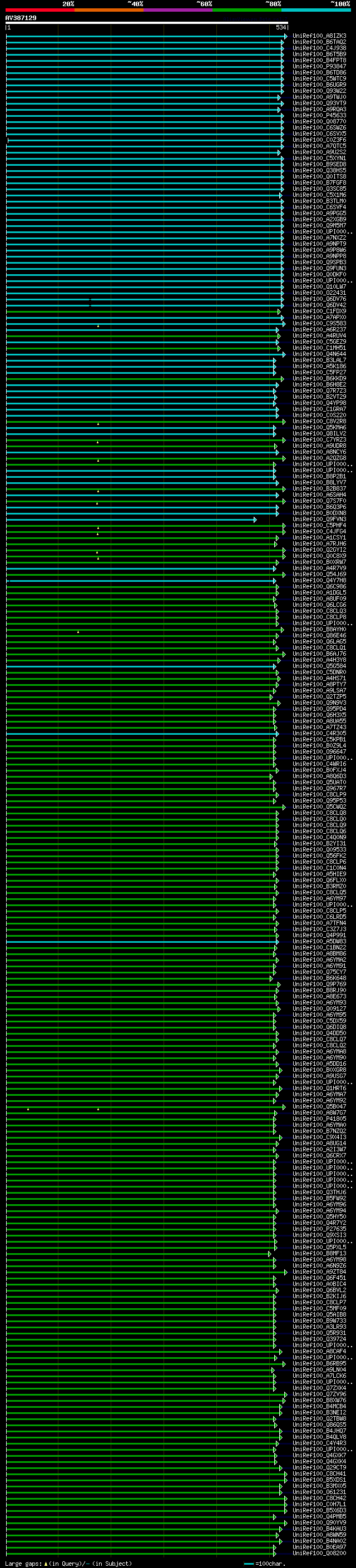Select hit label UniRef100_O22431
356x1568 pixels.
[319, 293]
